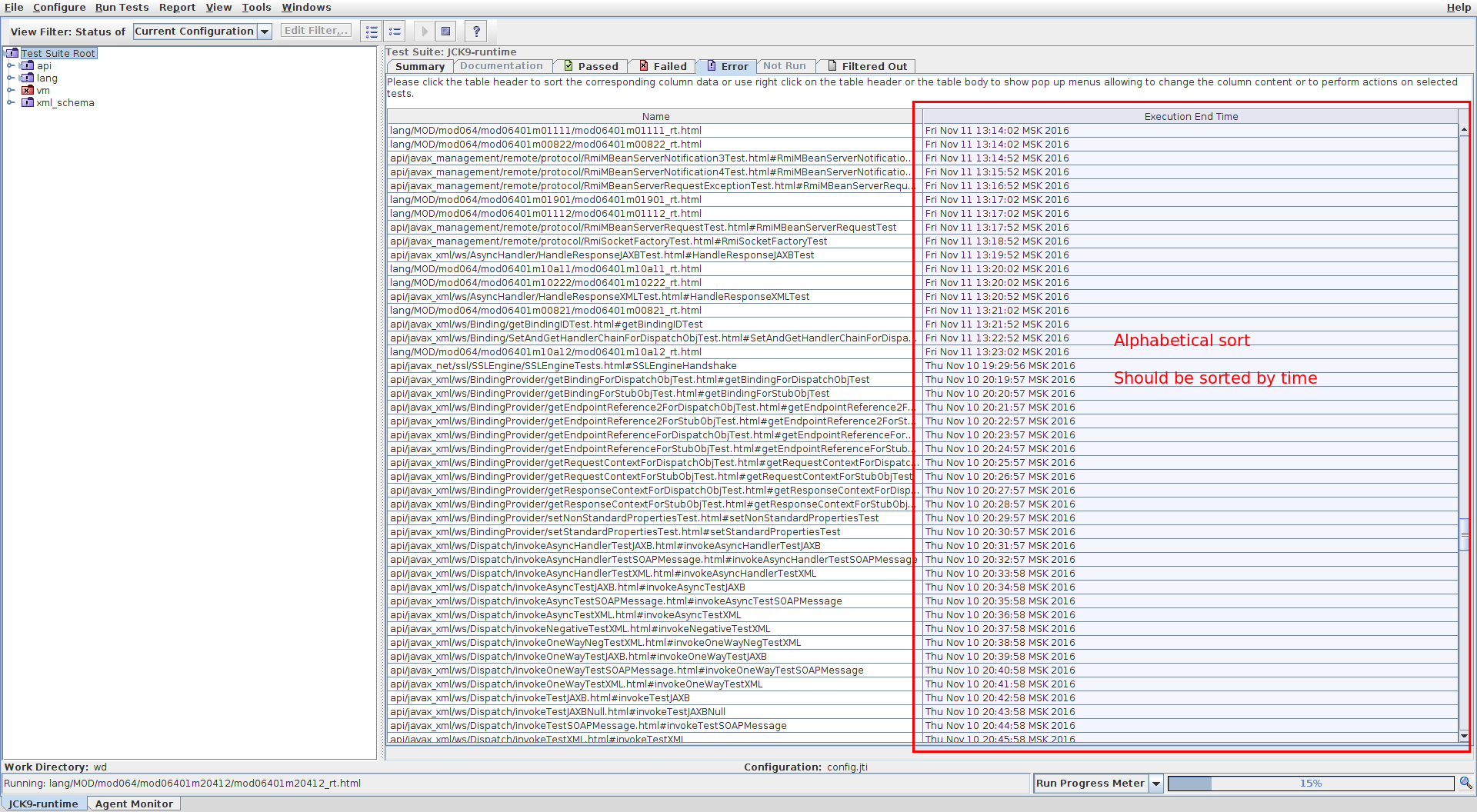Sort by the Name column header
The height and width of the screenshot is (812, 1477).
[x=655, y=117]
